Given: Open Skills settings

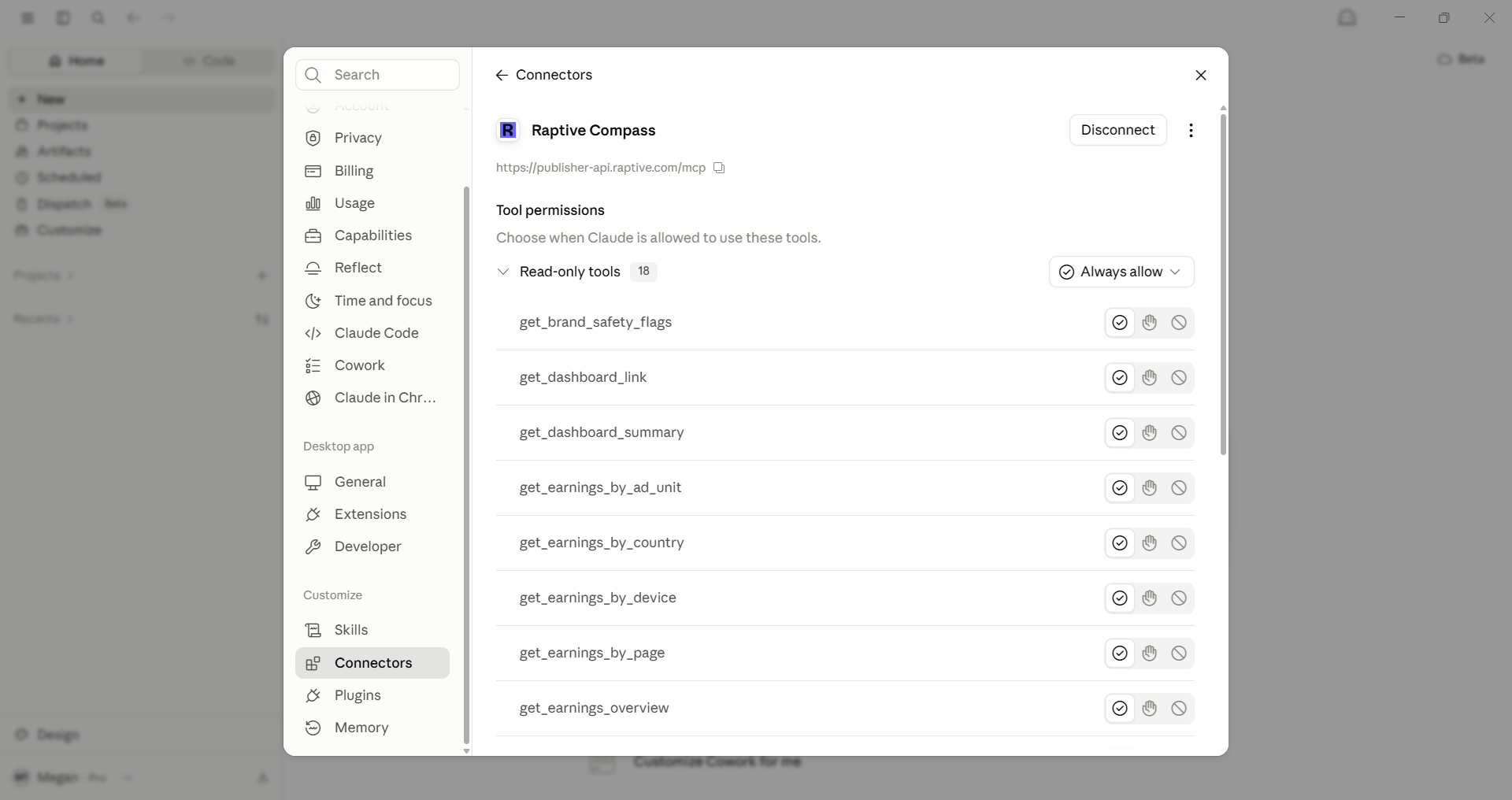Looking at the screenshot, I should (372, 630).
